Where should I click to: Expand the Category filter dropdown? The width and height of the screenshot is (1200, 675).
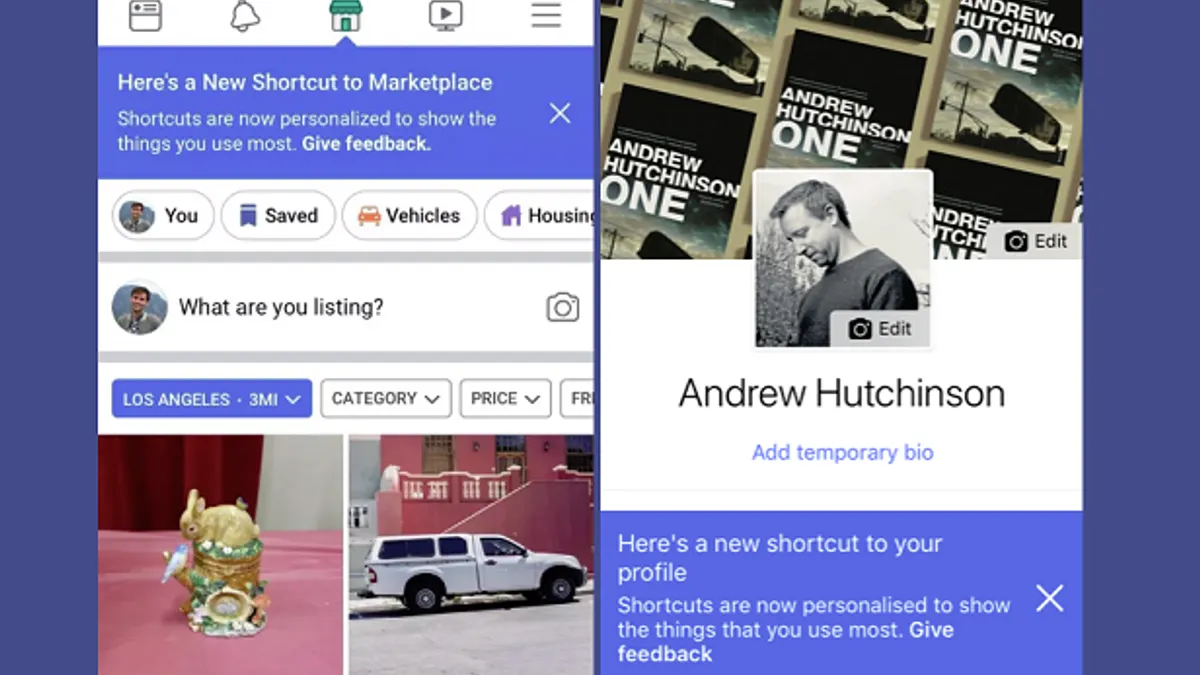tap(386, 398)
